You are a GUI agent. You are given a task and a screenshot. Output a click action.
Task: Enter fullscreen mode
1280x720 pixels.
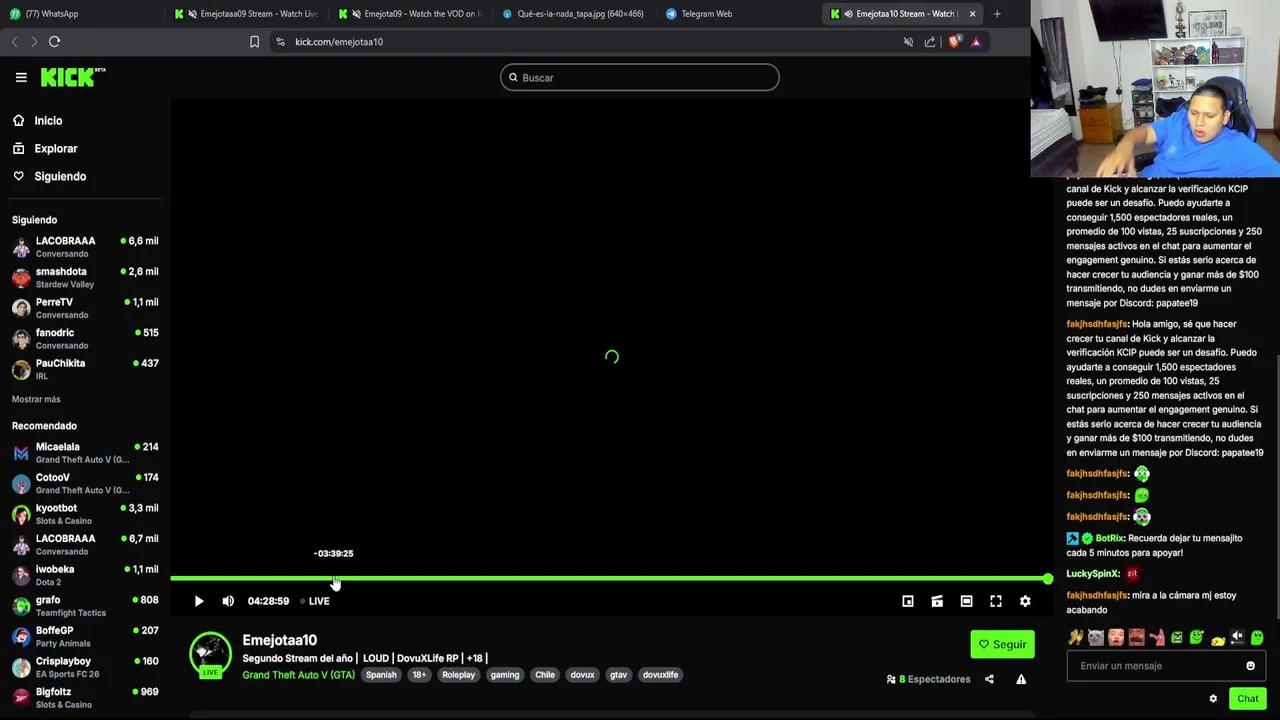click(996, 601)
